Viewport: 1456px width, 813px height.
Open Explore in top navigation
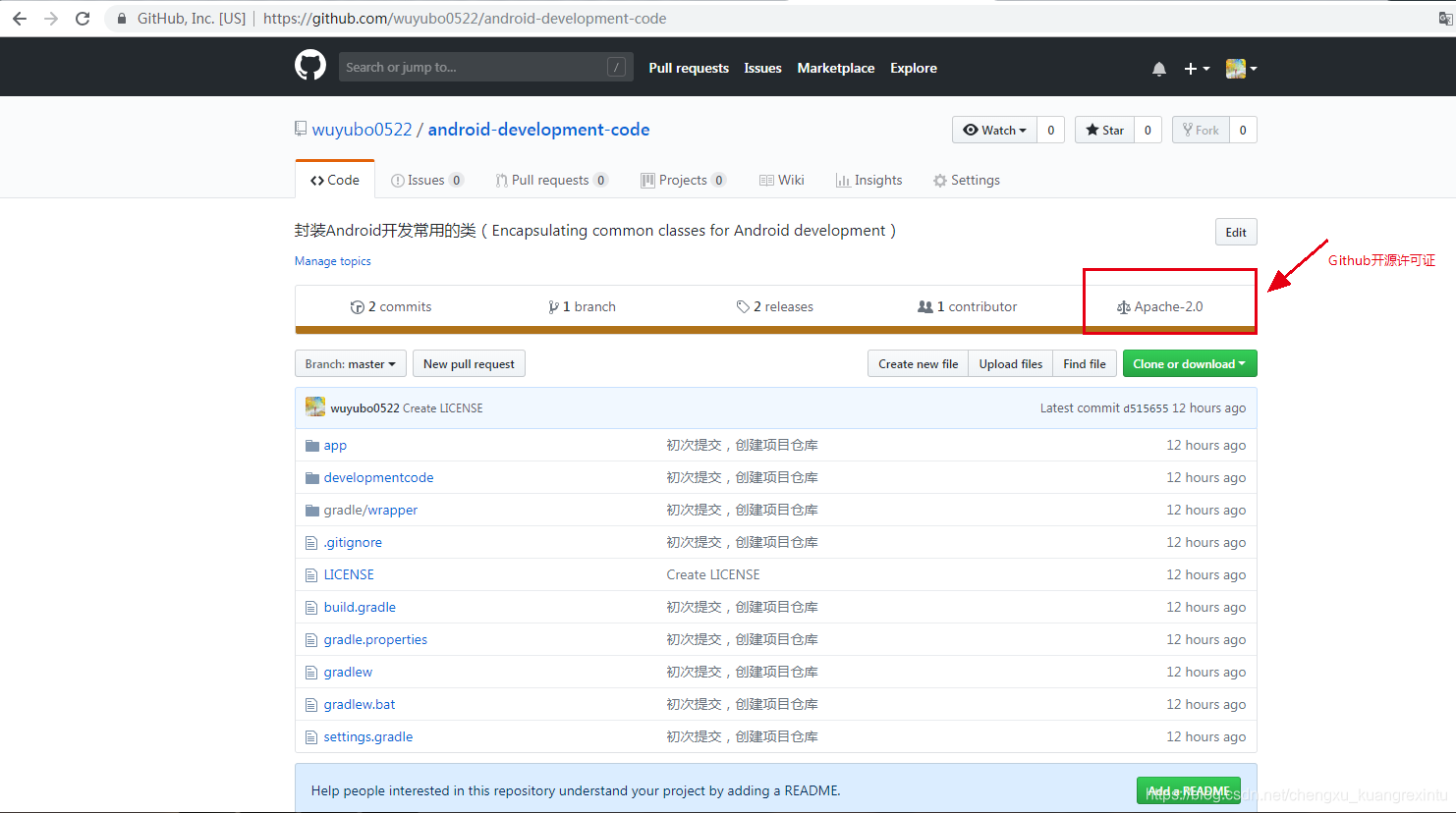coord(914,68)
